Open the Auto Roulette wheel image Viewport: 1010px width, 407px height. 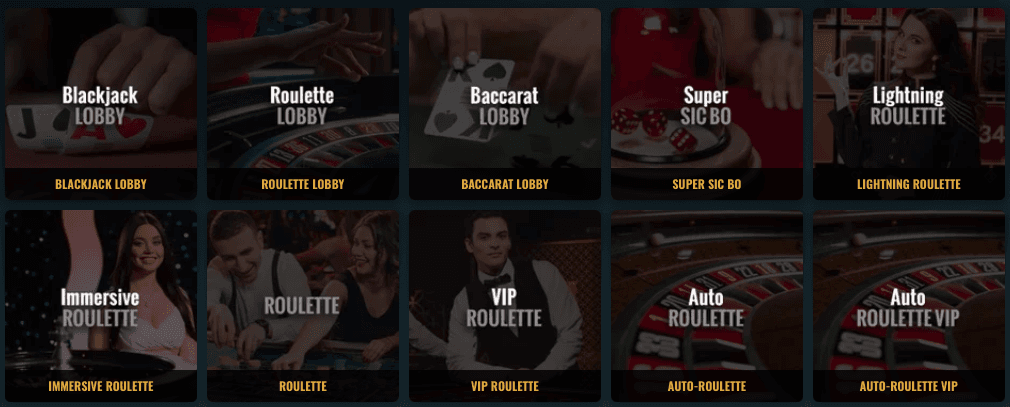pyautogui.click(x=707, y=290)
